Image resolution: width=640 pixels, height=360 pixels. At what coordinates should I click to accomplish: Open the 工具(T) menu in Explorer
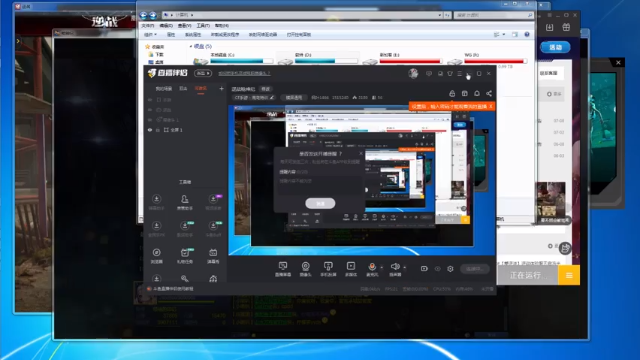pyautogui.click(x=203, y=25)
